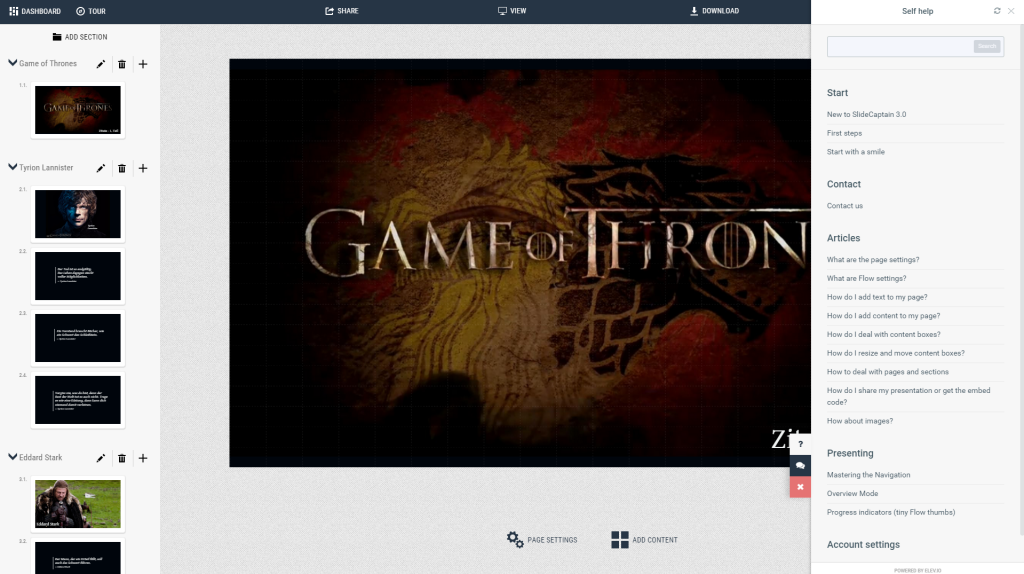The height and width of the screenshot is (574, 1024).
Task: Click the Self help search input field
Action: (900, 46)
